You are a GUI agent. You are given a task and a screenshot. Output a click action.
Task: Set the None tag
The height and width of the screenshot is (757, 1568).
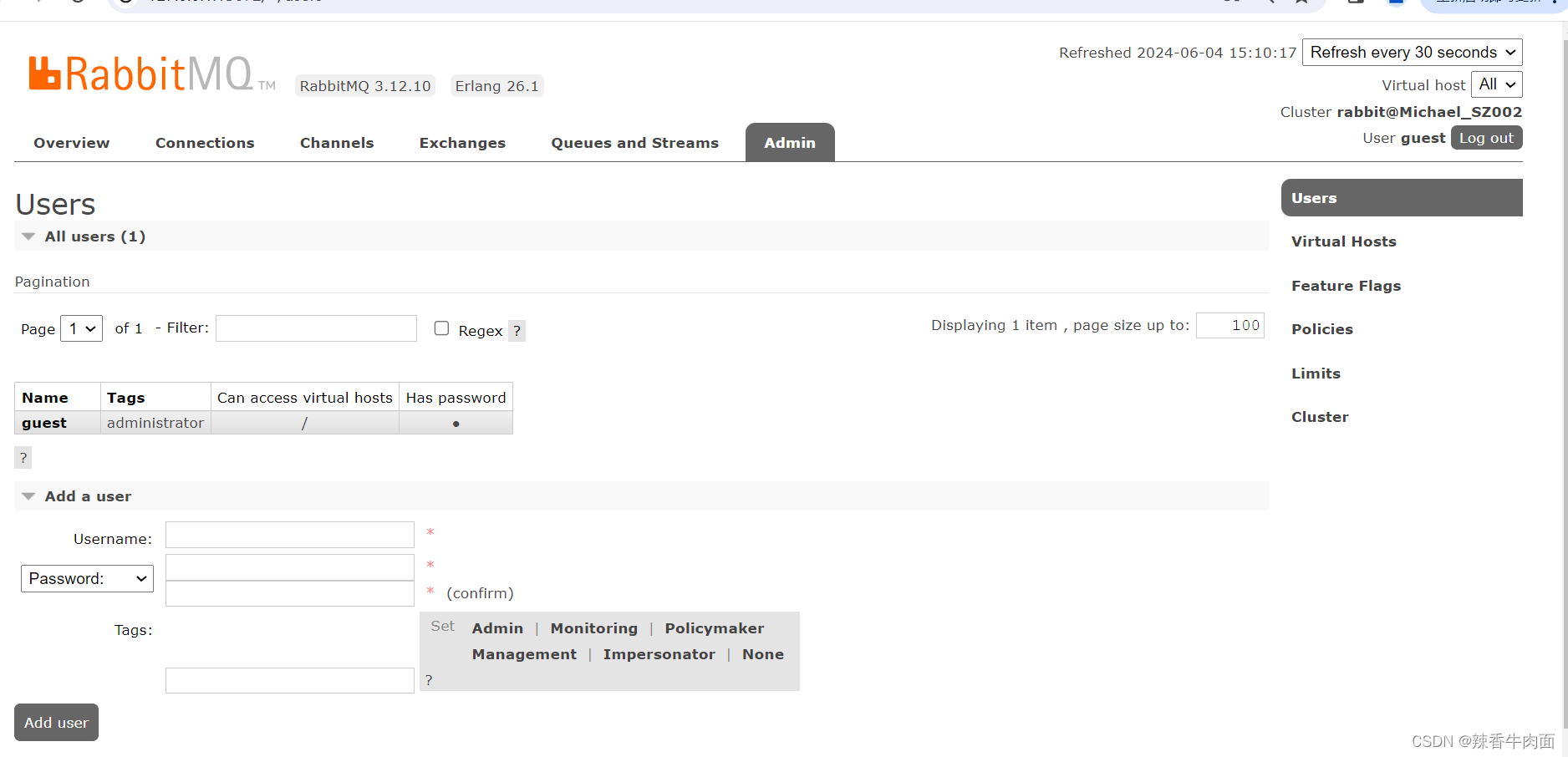(763, 654)
